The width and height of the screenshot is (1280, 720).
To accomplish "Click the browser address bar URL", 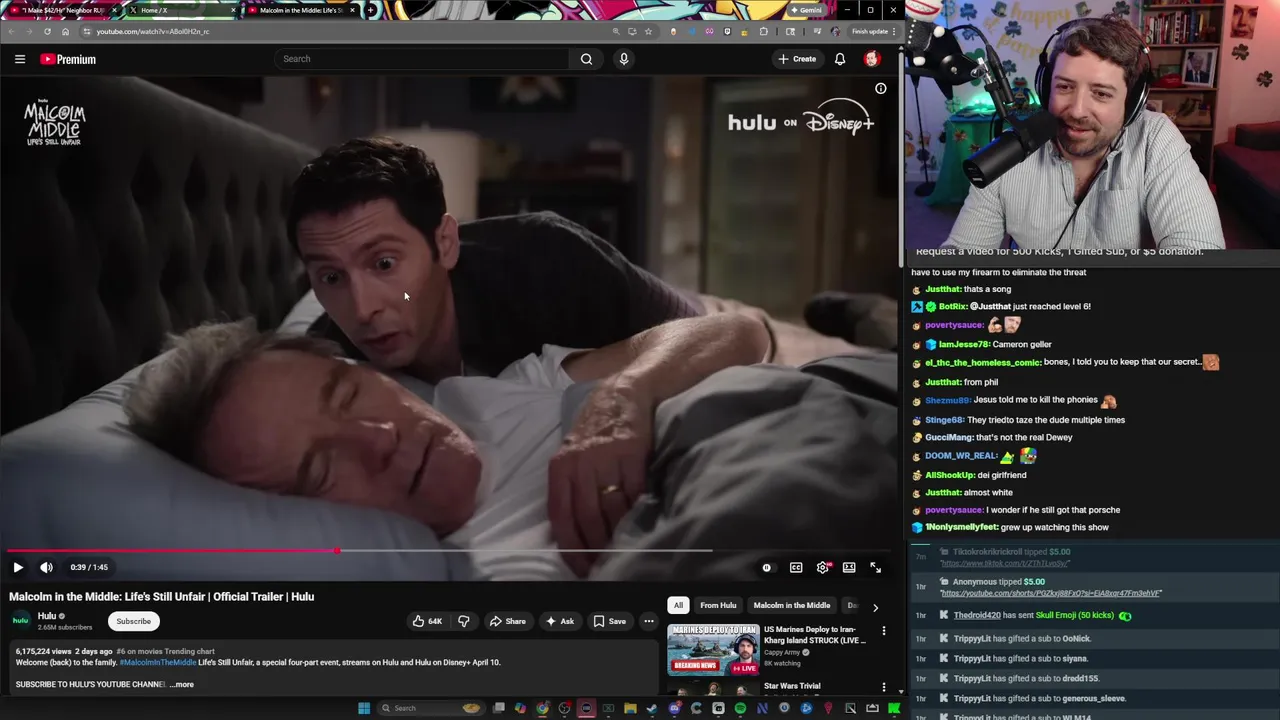I will click(153, 31).
